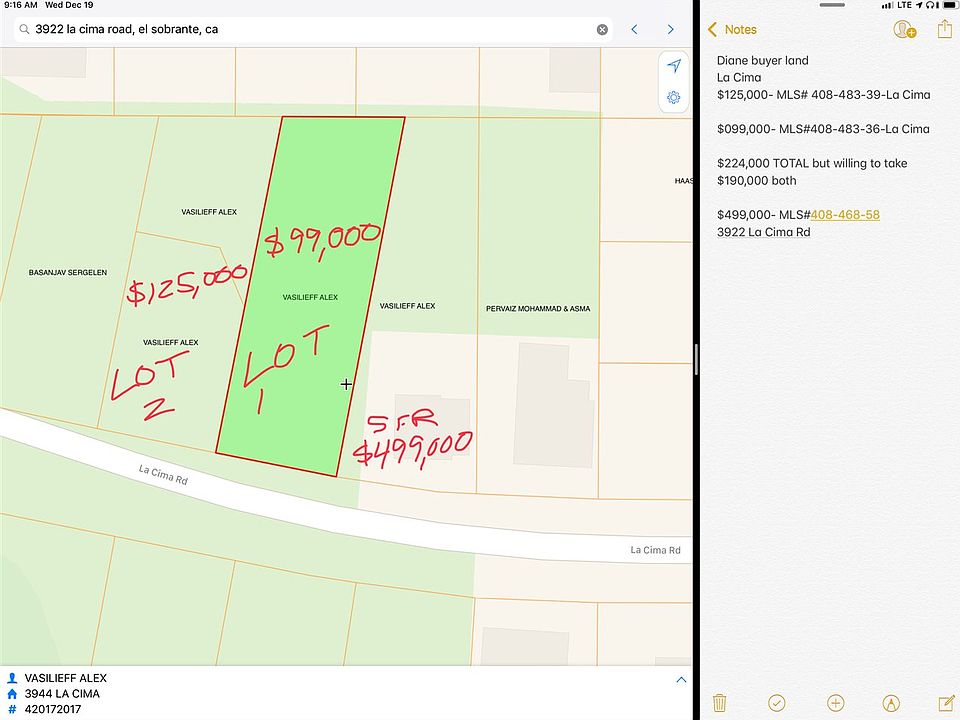960x720 pixels.
Task: Grab the split-view divider handle
Action: (695, 359)
